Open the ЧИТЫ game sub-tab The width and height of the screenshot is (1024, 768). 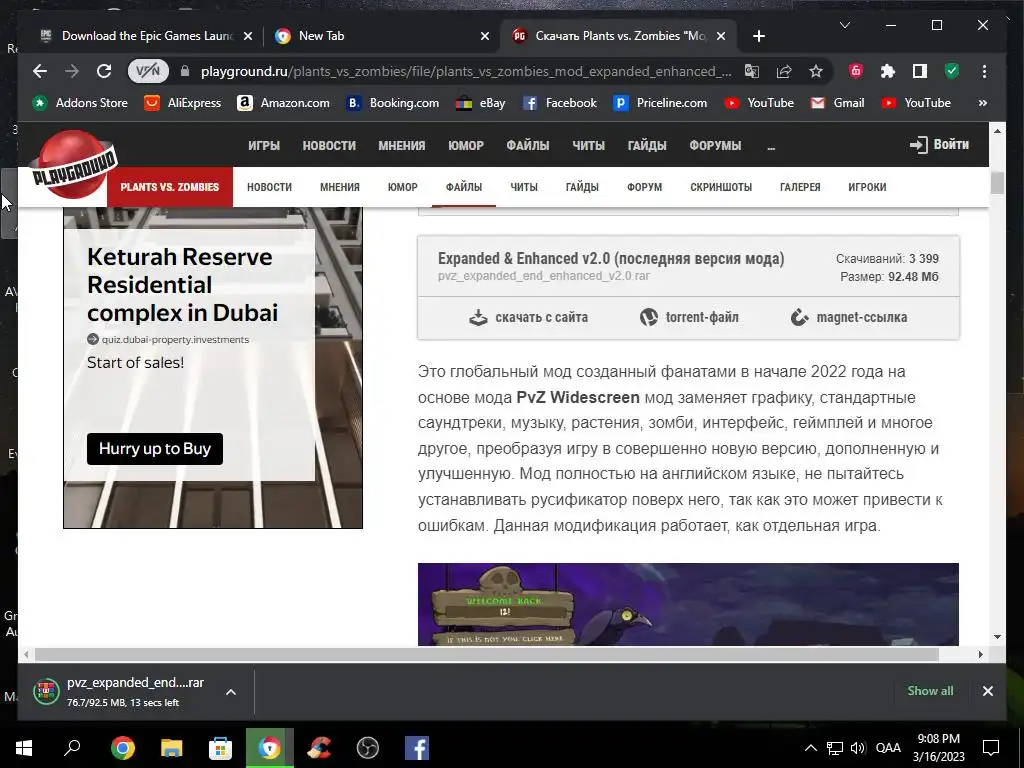pos(524,187)
